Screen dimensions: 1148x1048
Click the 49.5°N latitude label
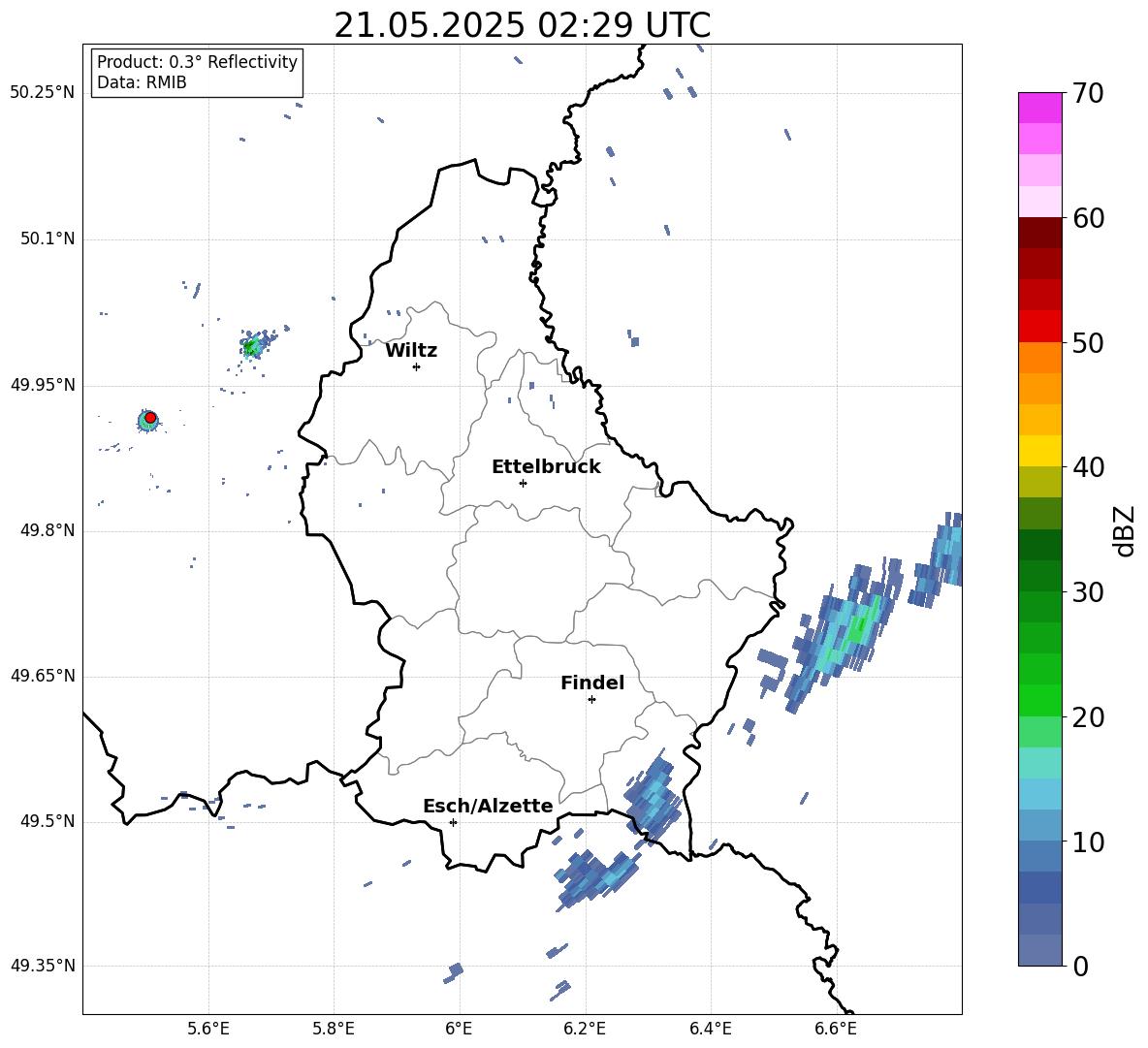click(47, 821)
